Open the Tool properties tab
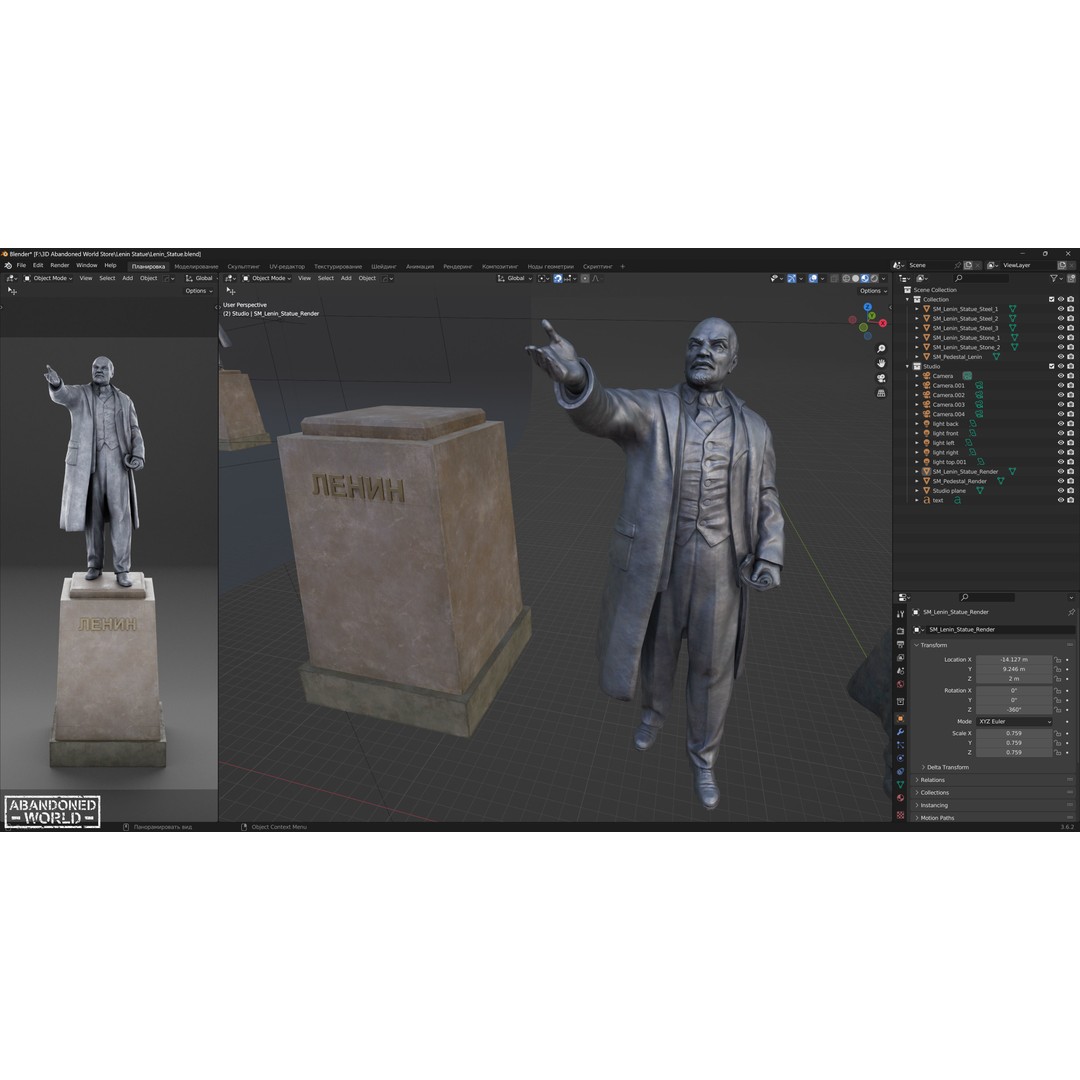The height and width of the screenshot is (1080, 1080). click(900, 614)
